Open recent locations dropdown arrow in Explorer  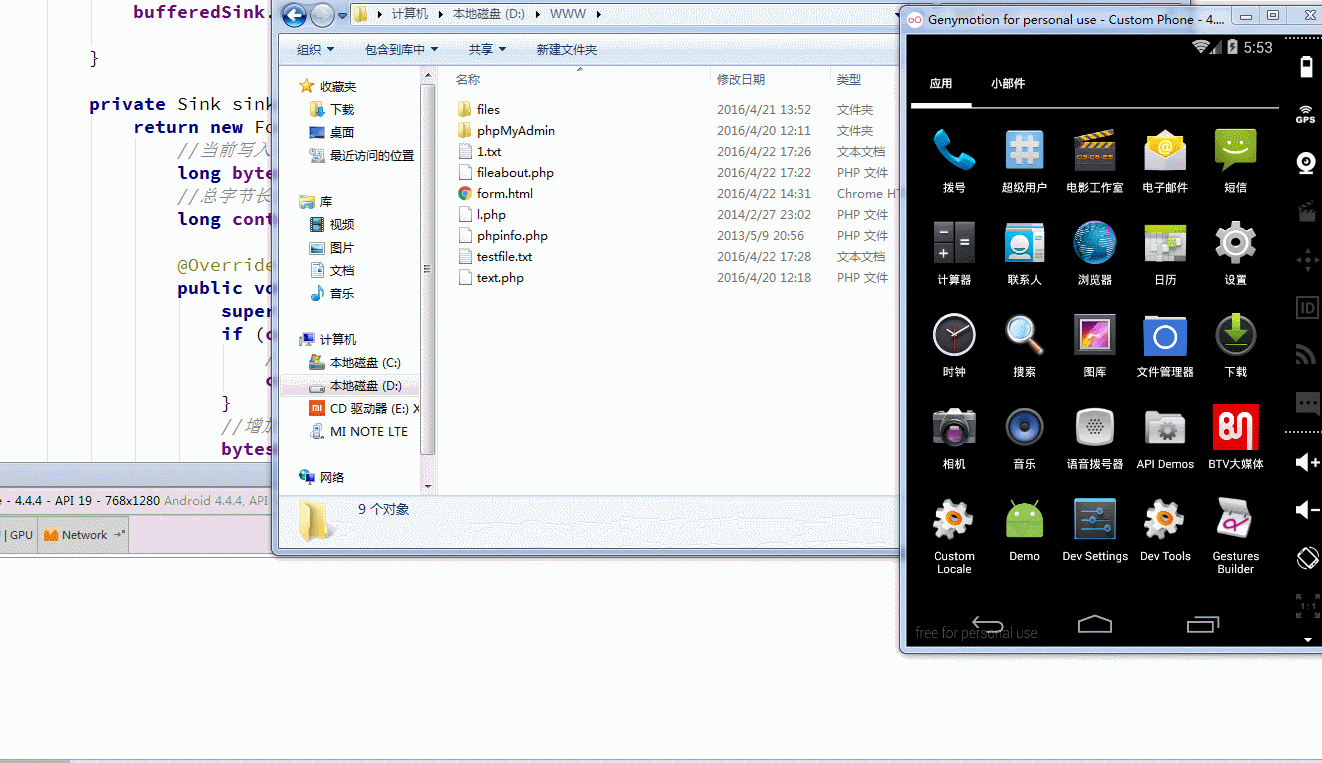[x=342, y=15]
